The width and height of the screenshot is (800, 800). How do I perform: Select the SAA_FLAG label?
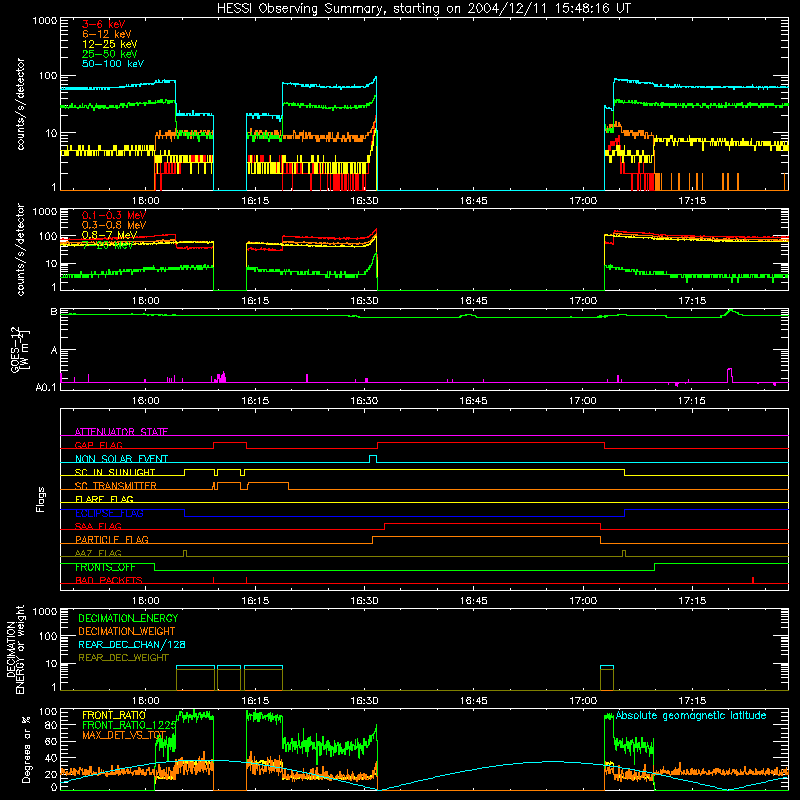[x=98, y=526]
